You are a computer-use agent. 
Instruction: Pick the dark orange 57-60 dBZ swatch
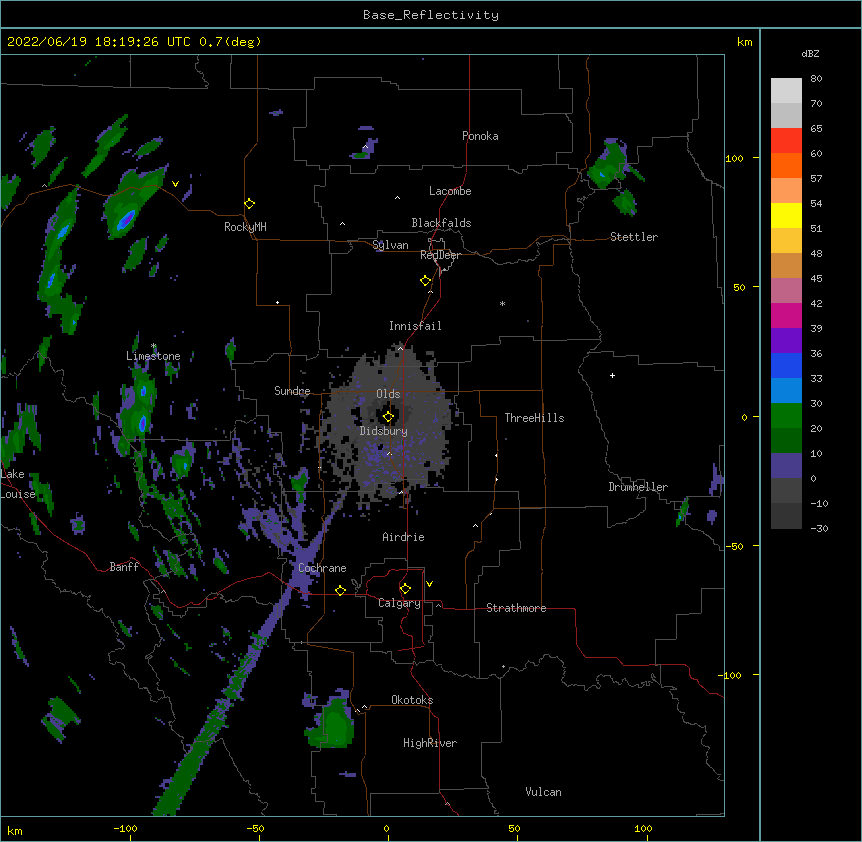[786, 165]
